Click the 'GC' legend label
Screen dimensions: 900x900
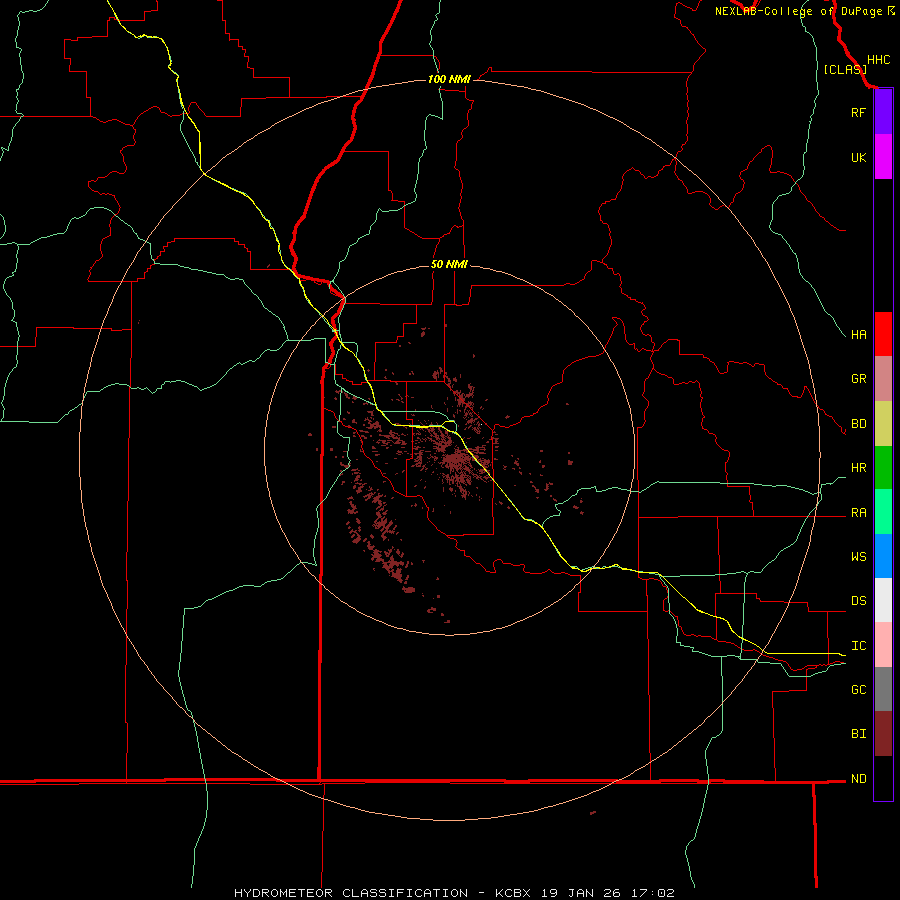pos(858,690)
